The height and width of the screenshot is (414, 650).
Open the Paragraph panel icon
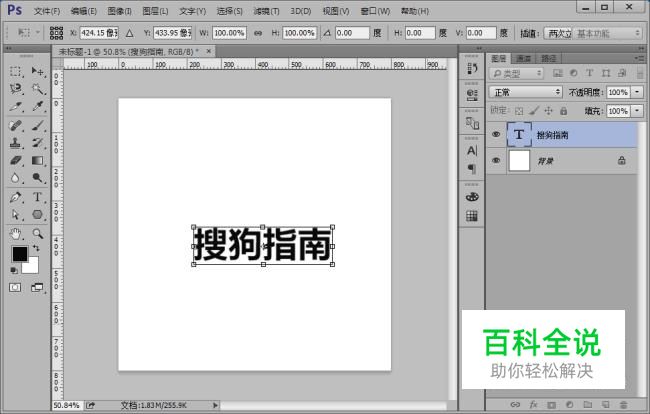472,168
